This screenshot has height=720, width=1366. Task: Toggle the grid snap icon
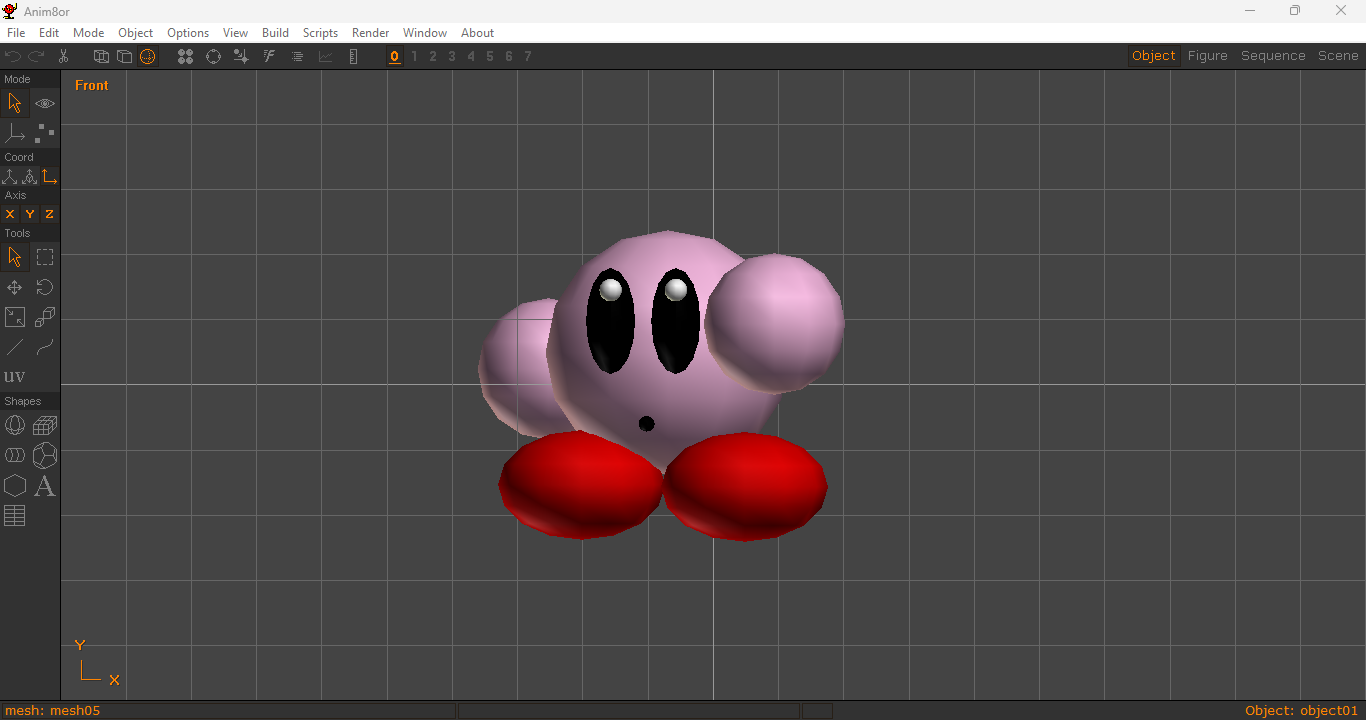click(x=241, y=57)
